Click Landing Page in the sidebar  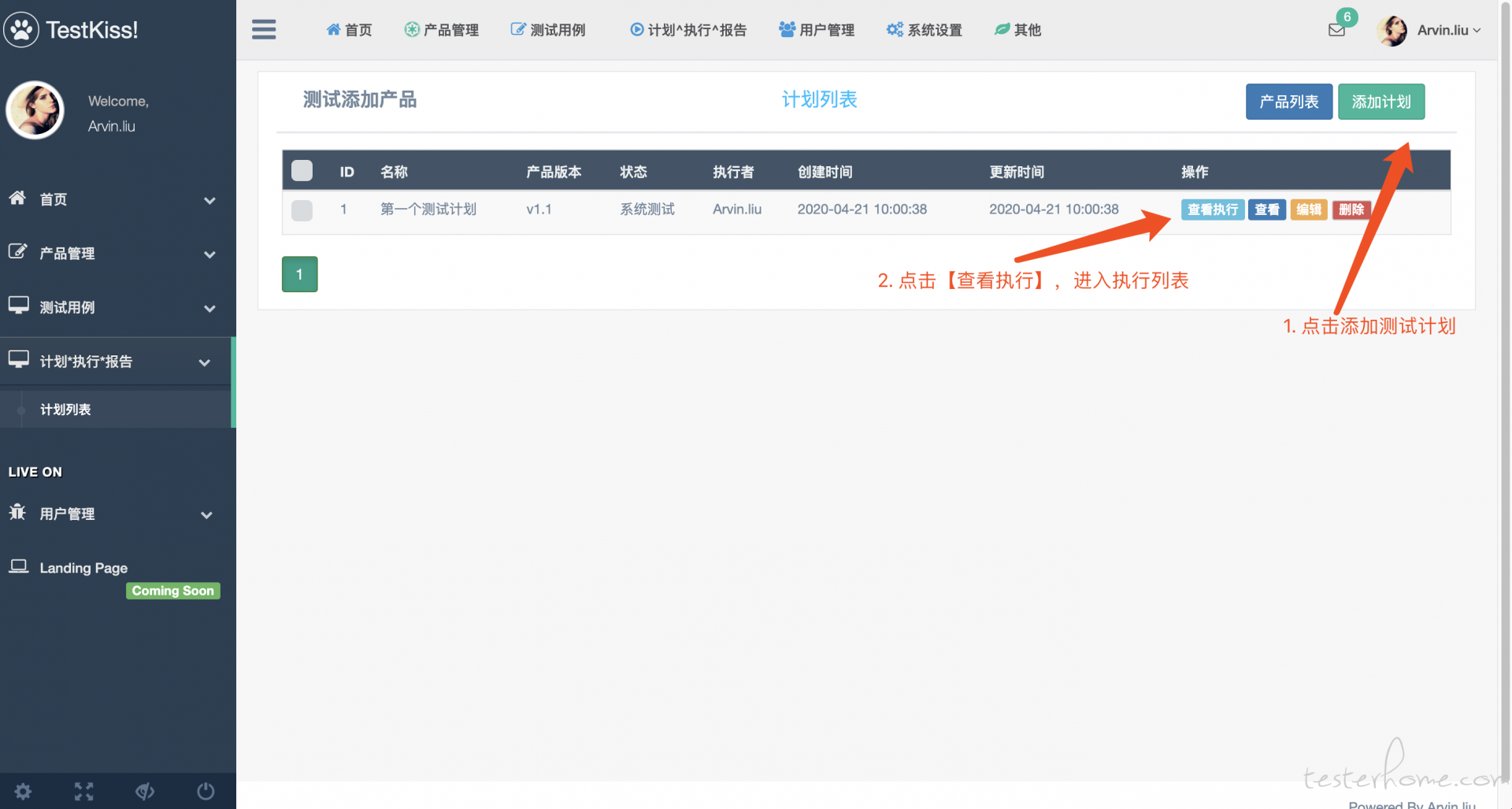coord(83,568)
